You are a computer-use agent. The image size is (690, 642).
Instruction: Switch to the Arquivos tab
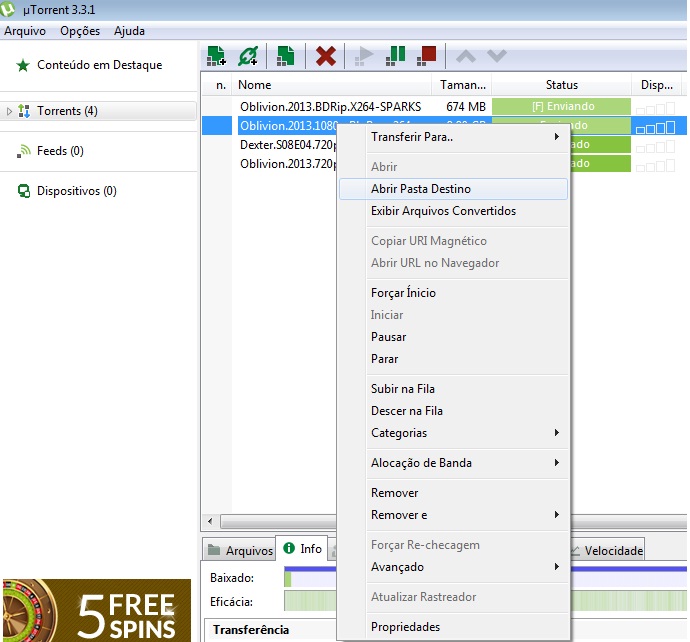click(240, 550)
